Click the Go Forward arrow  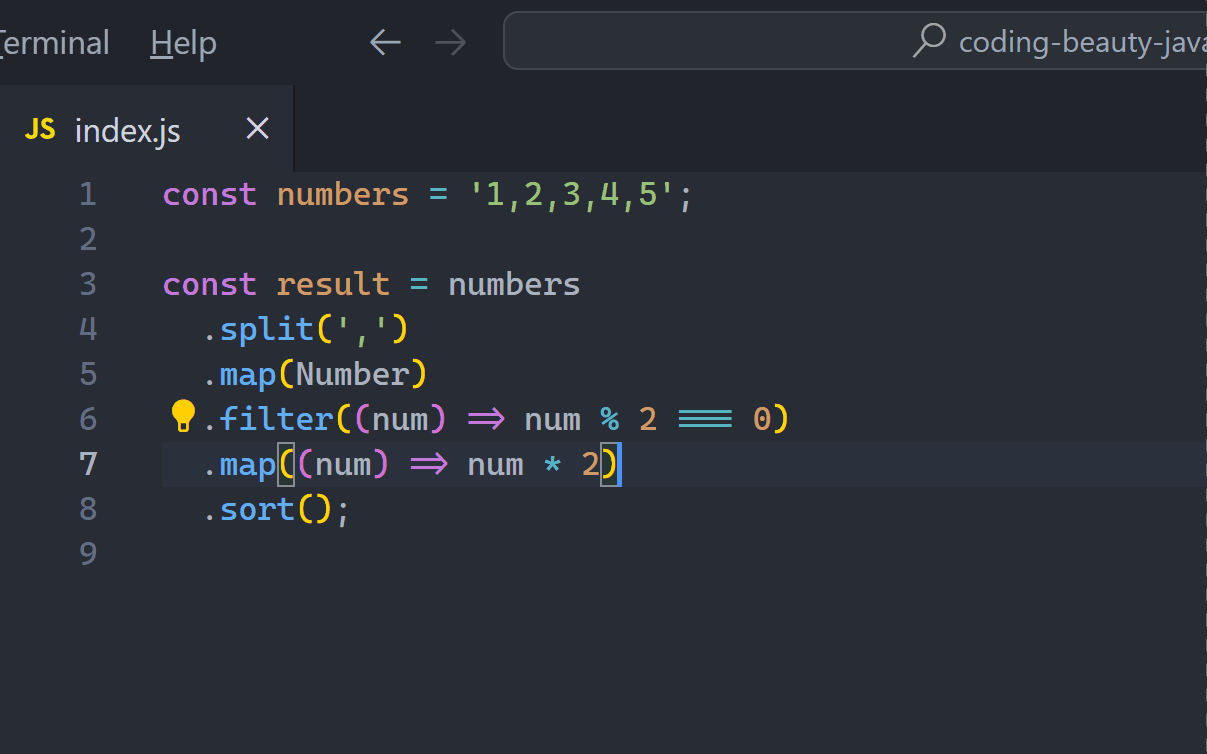click(x=451, y=42)
